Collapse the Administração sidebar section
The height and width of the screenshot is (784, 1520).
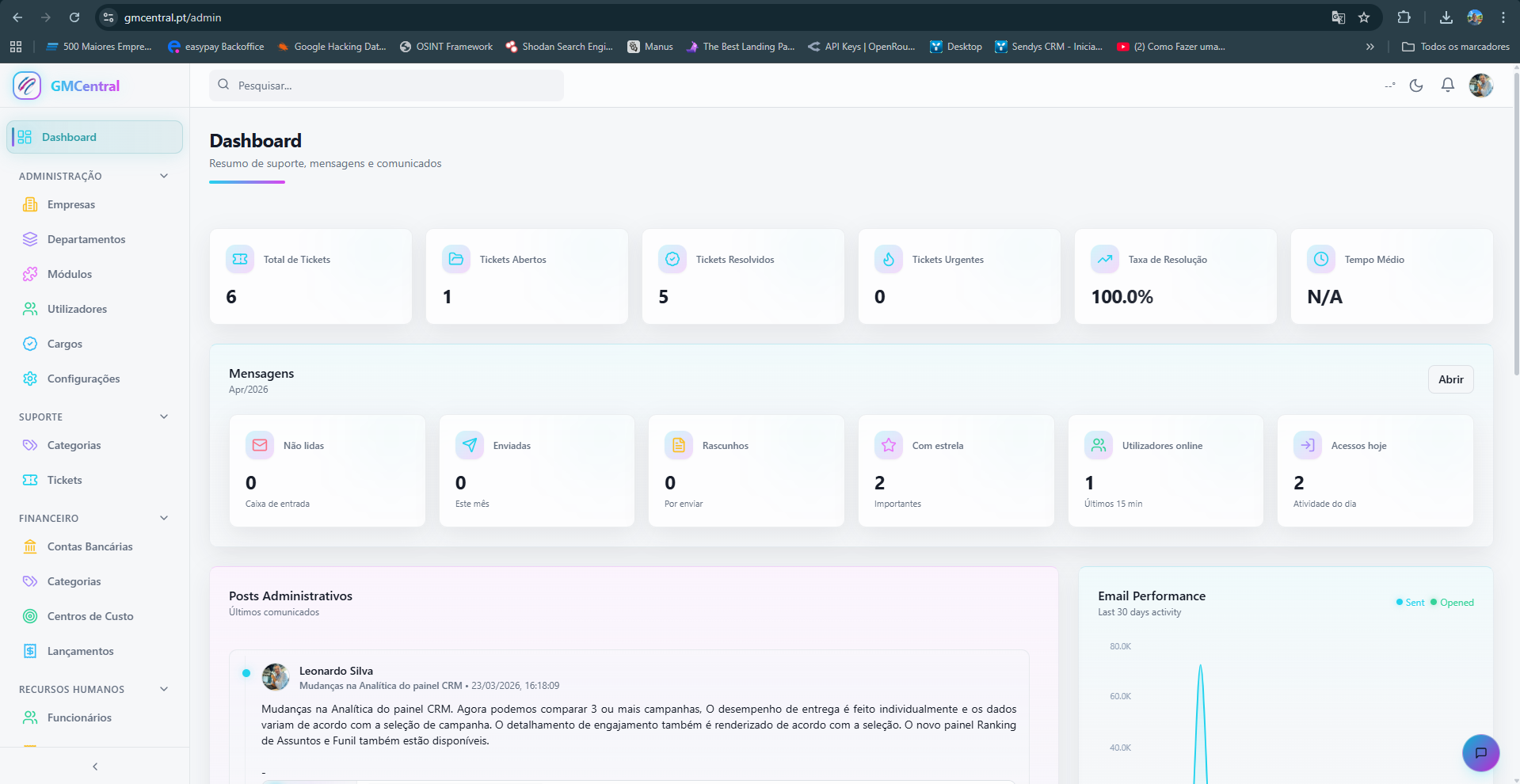(x=164, y=176)
